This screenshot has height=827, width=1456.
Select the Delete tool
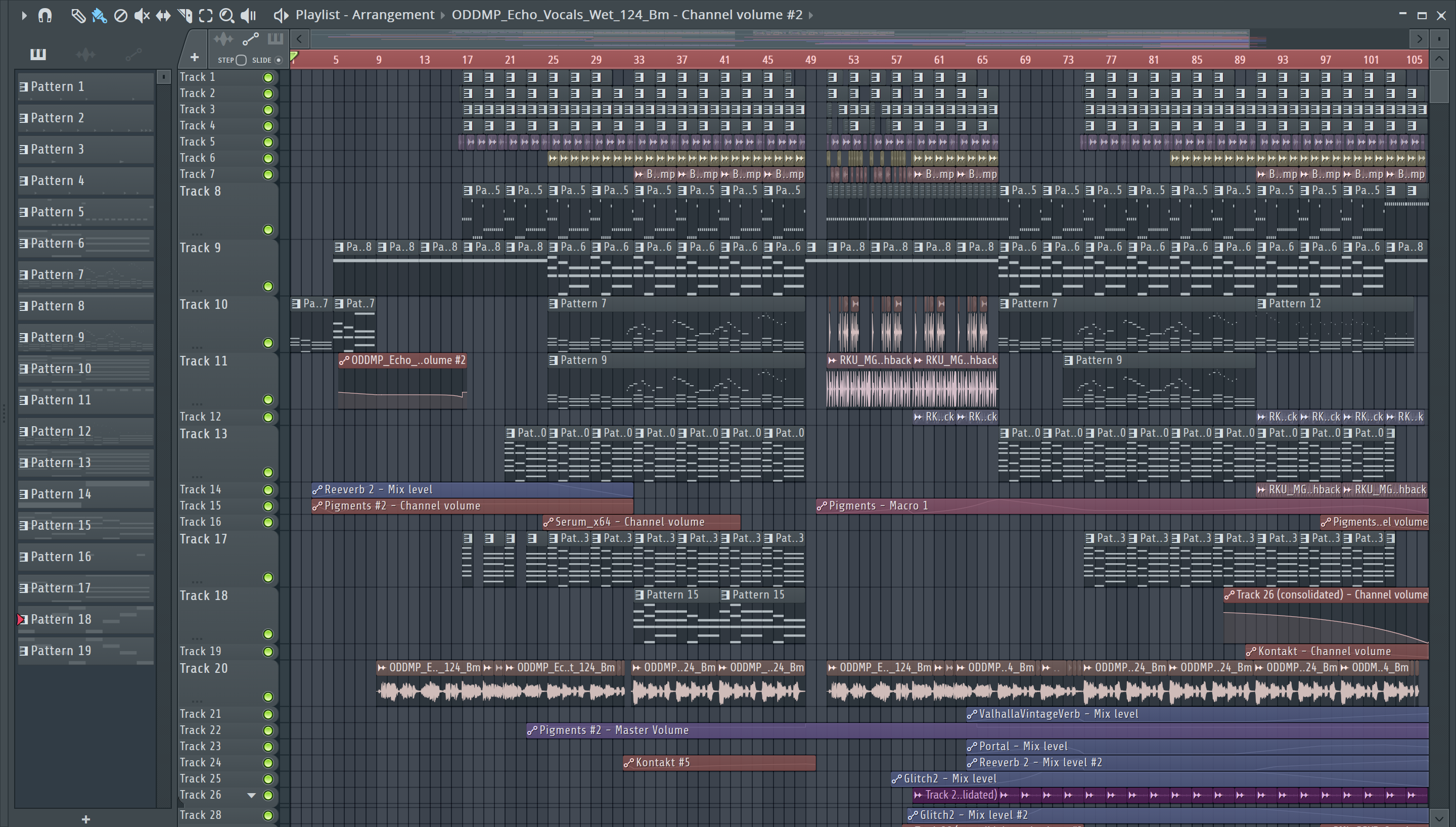click(x=120, y=15)
